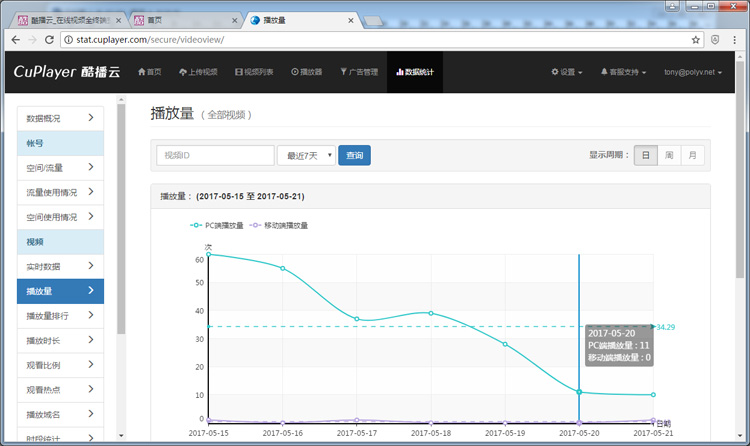Screen dimensions: 750x446
Task: Click the 查询 search button
Action: [354, 156]
